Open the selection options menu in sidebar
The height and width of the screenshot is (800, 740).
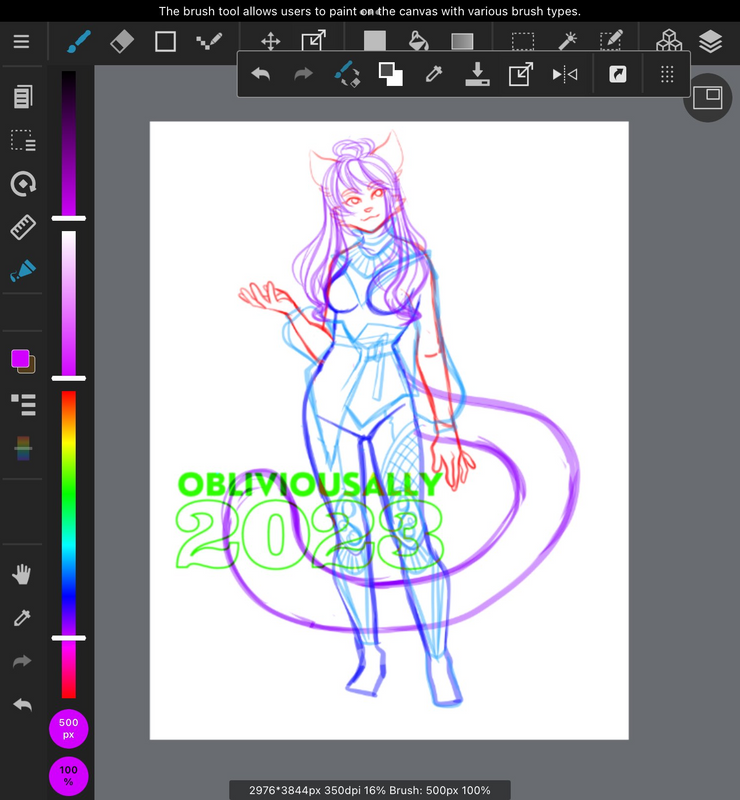(23, 140)
